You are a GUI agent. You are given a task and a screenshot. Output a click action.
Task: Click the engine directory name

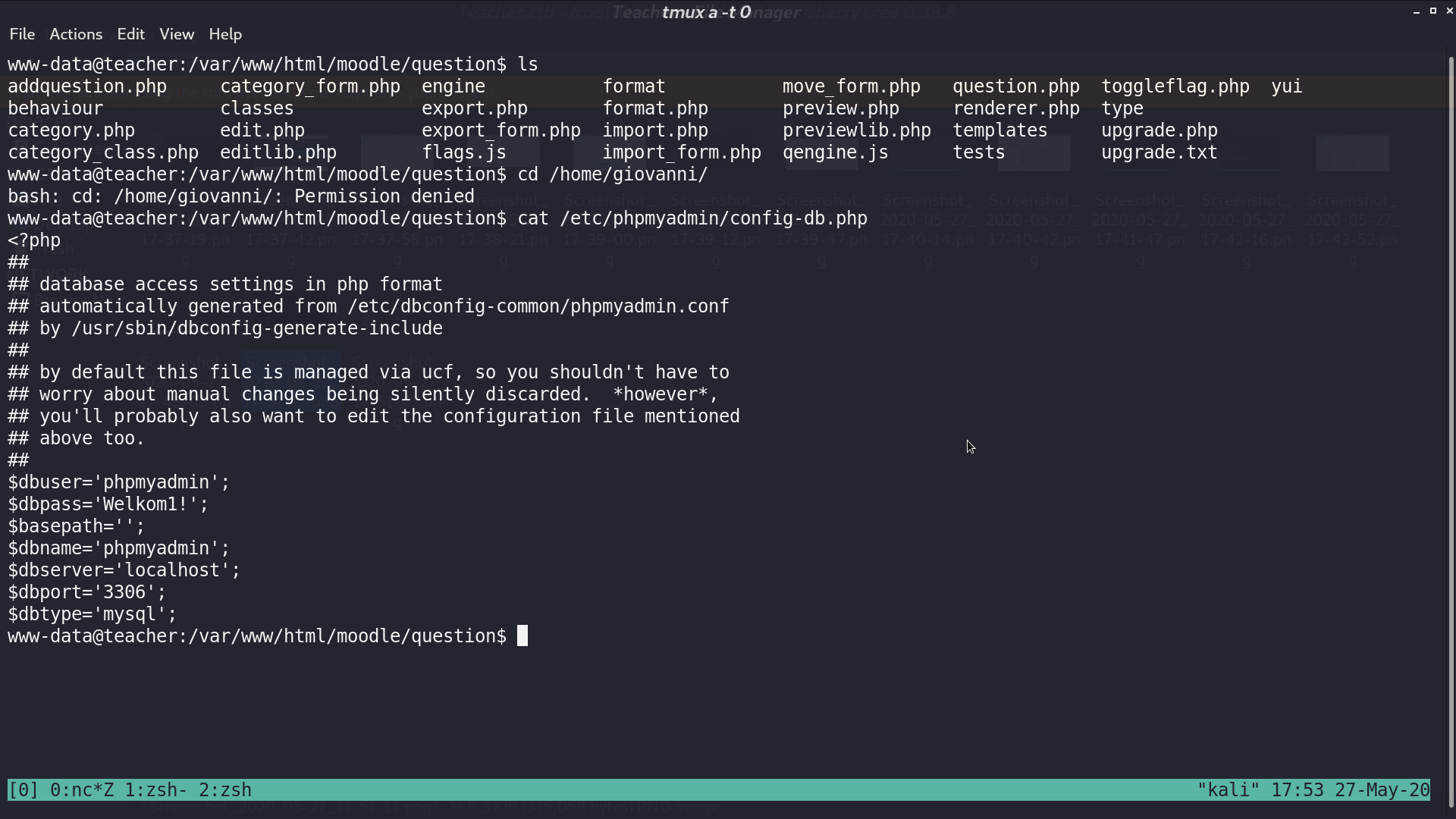coord(453,86)
